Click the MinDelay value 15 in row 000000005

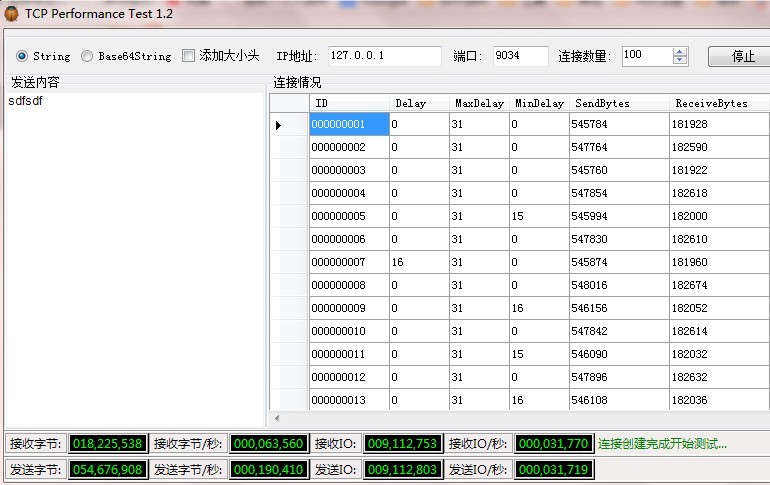pyautogui.click(x=539, y=216)
